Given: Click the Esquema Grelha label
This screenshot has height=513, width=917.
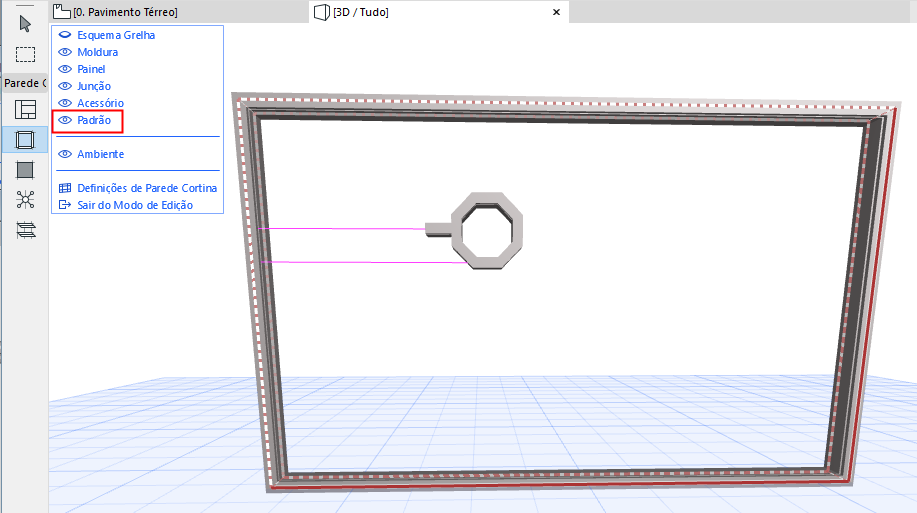Looking at the screenshot, I should (116, 35).
